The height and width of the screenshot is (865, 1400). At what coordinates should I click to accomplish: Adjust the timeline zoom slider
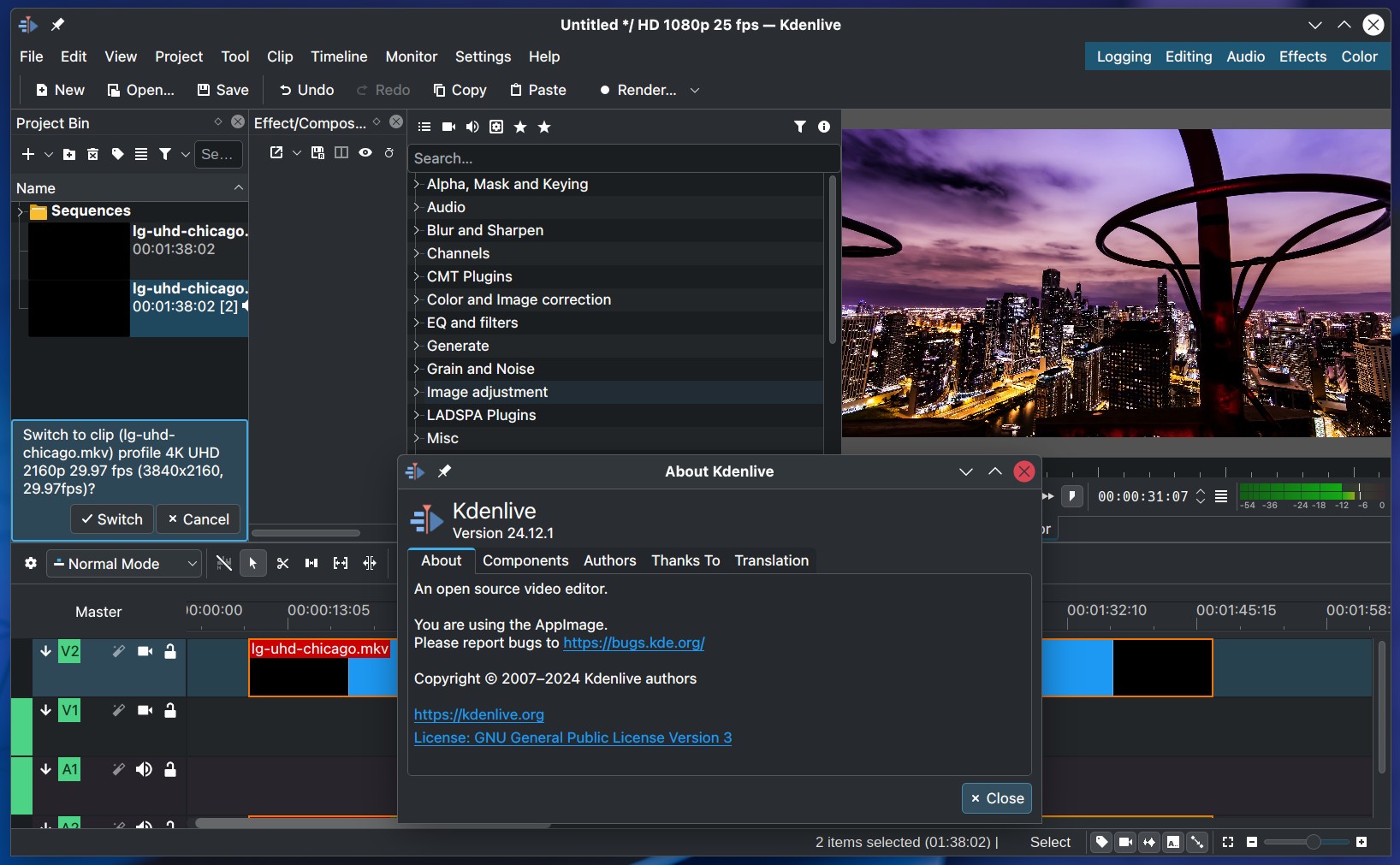tap(1307, 842)
